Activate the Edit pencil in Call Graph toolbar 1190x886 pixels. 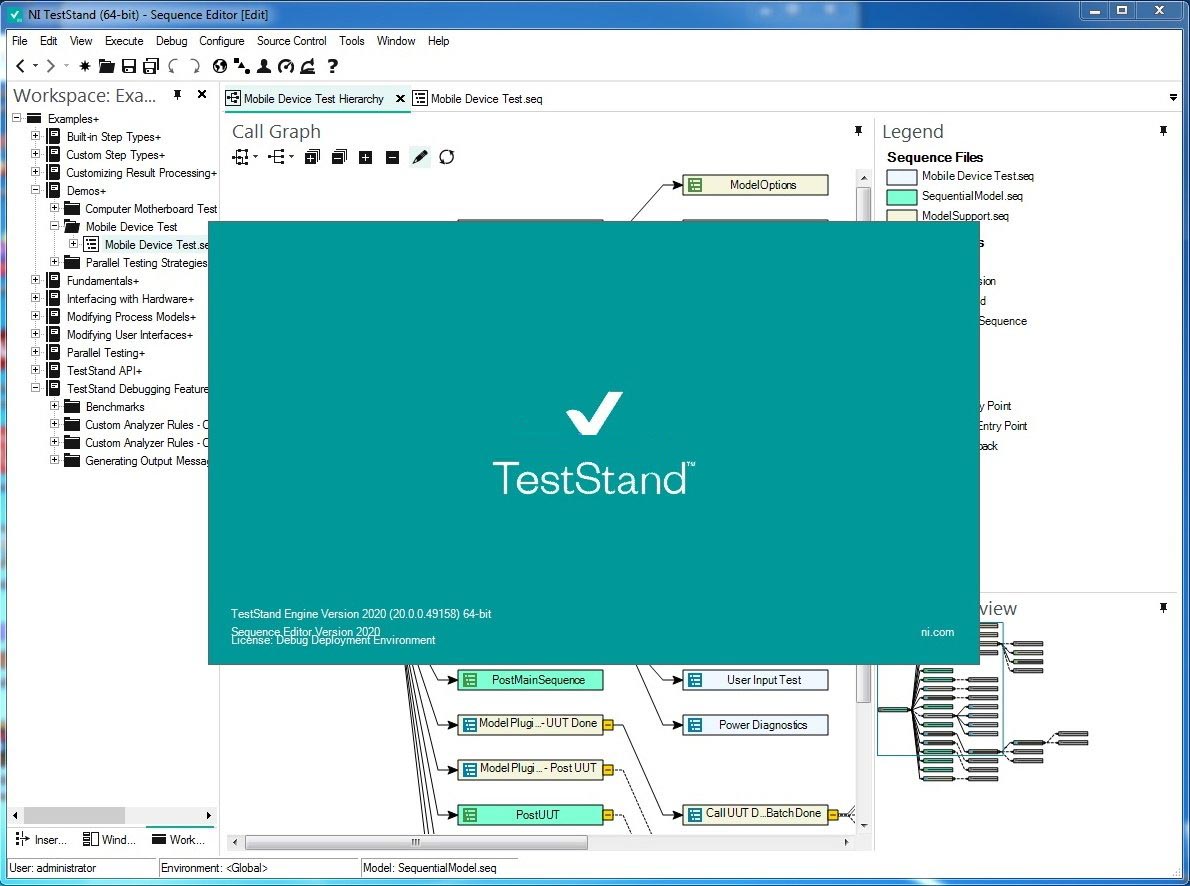click(419, 157)
